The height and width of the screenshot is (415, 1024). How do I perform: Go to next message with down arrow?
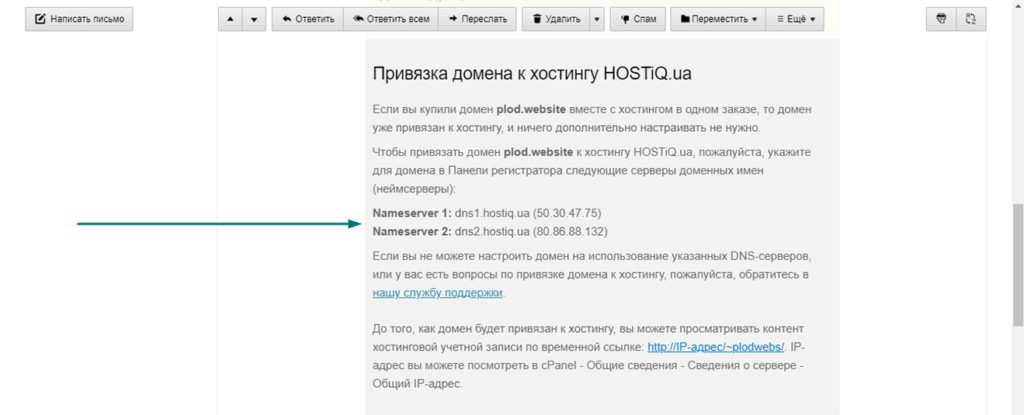tap(254, 19)
